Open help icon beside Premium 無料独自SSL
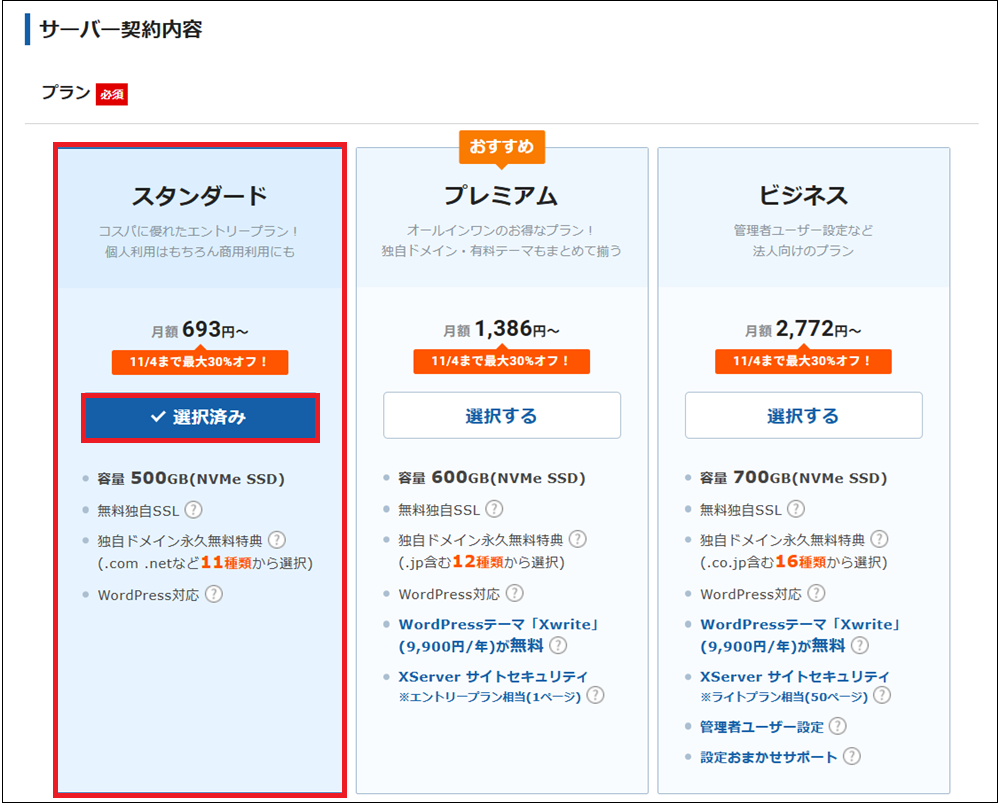 tap(494, 509)
